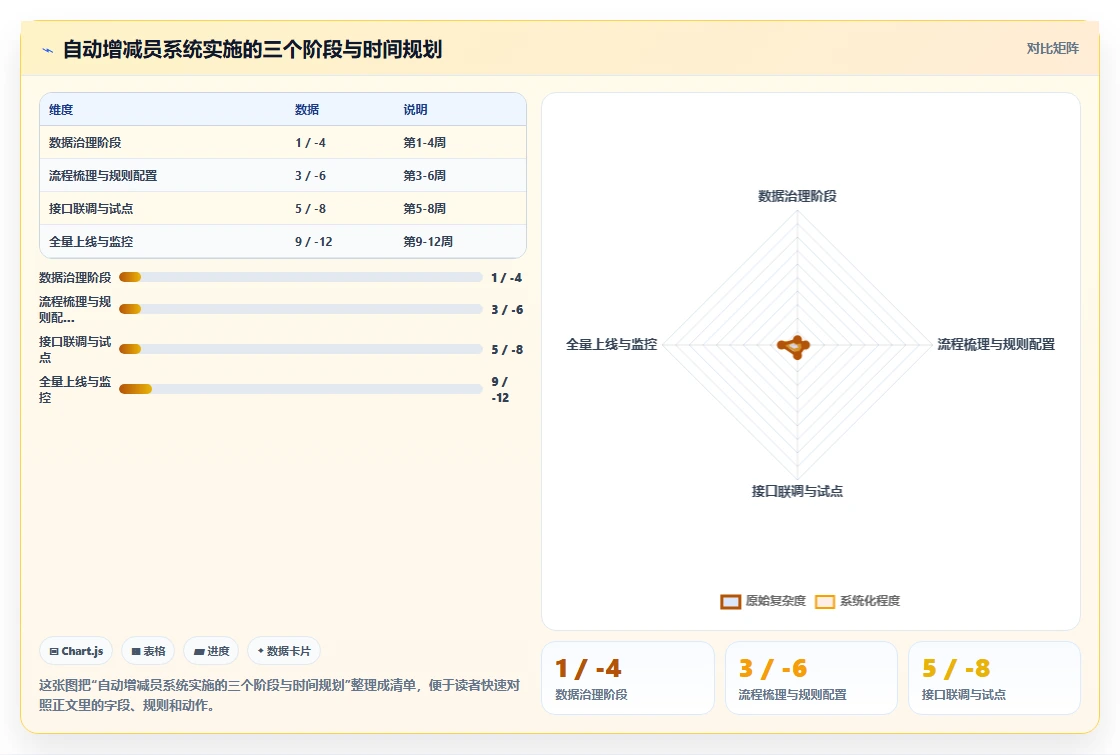Select the 进度 tag chip
The width and height of the screenshot is (1120, 755).
tap(211, 651)
